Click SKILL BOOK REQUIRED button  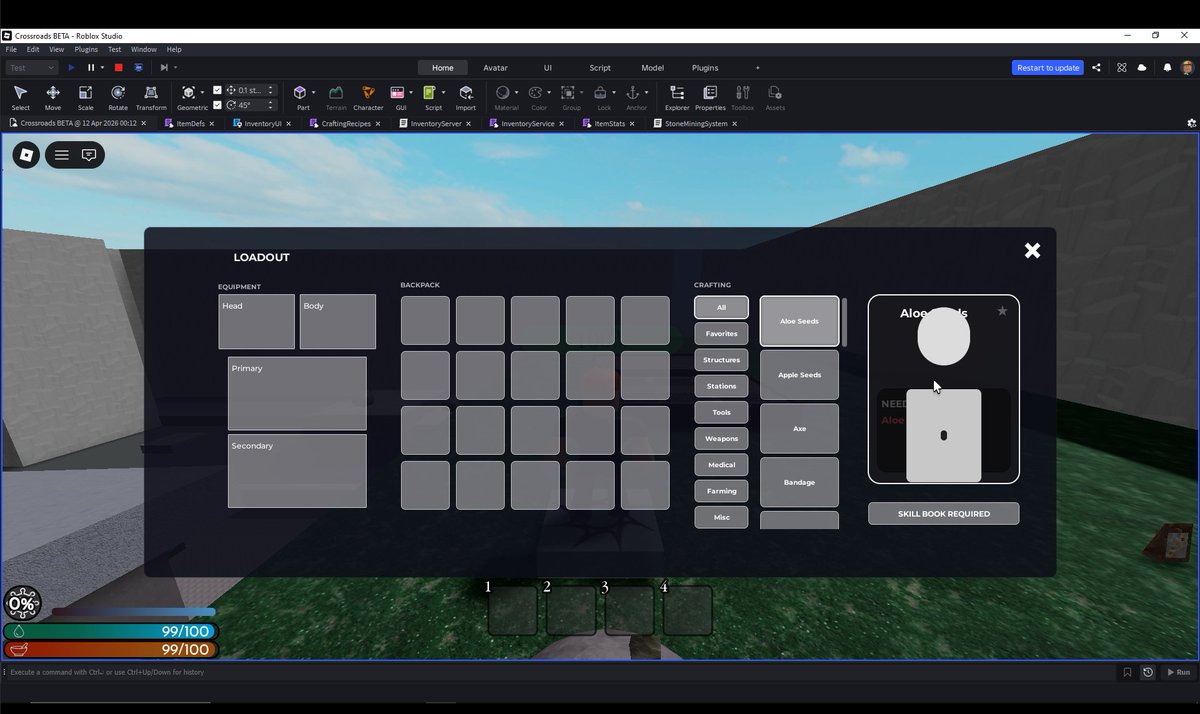pyautogui.click(x=943, y=513)
